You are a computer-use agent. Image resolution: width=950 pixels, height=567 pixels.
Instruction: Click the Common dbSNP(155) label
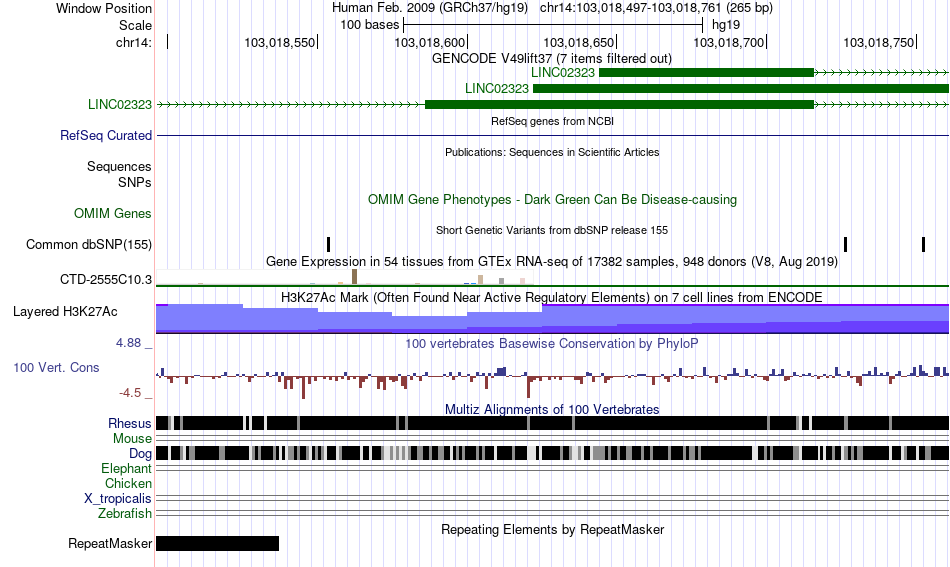[89, 244]
